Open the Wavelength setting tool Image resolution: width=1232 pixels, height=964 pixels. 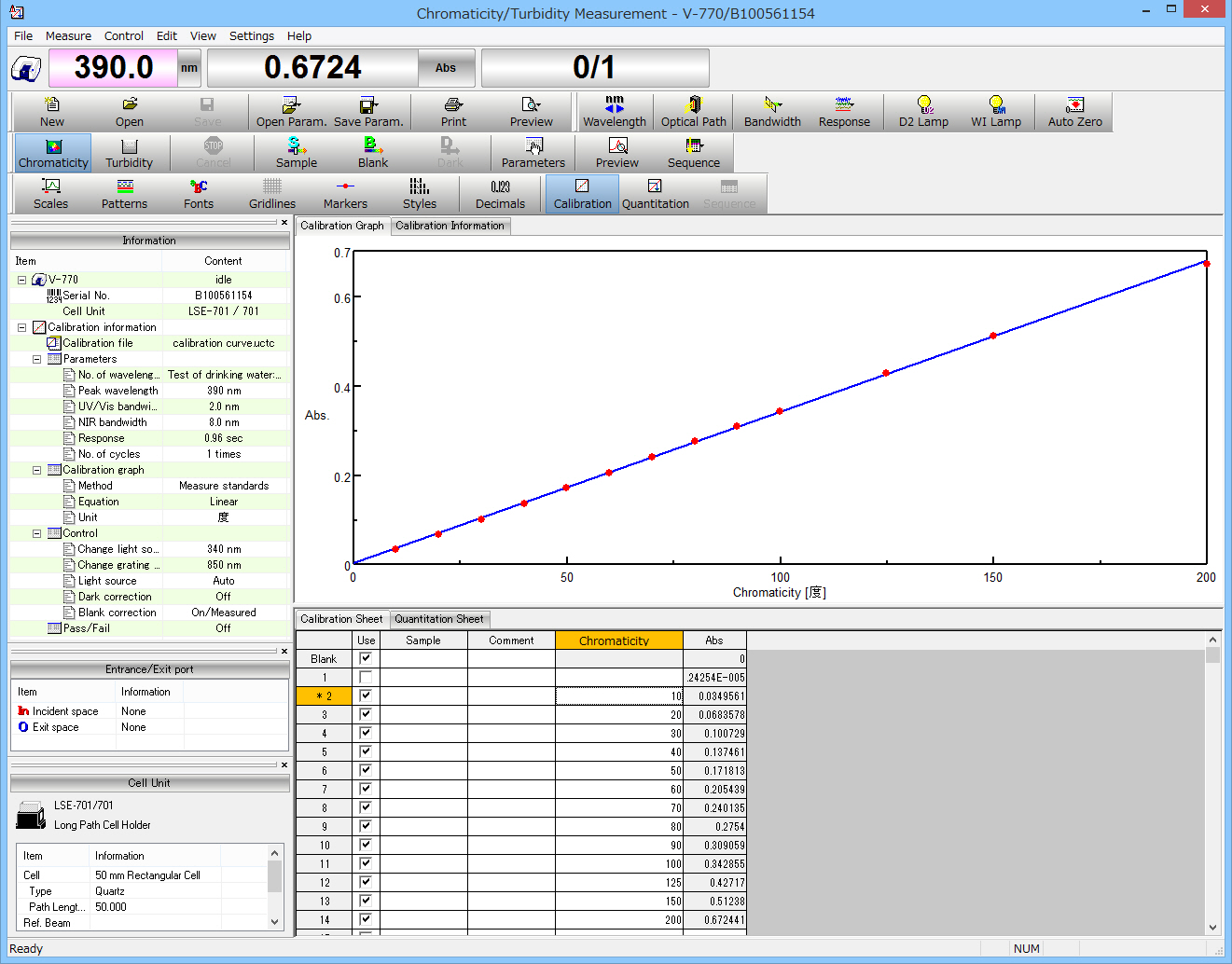click(614, 111)
